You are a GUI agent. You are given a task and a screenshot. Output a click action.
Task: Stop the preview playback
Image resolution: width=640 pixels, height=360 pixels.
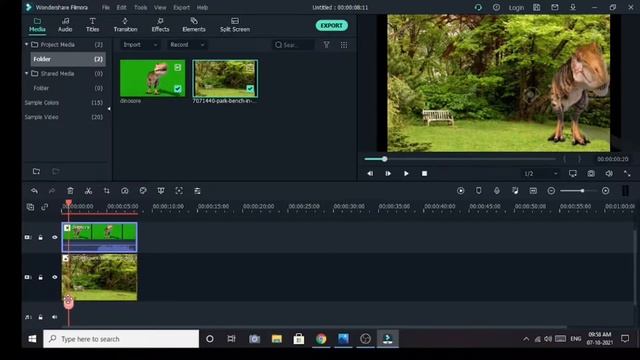[424, 173]
